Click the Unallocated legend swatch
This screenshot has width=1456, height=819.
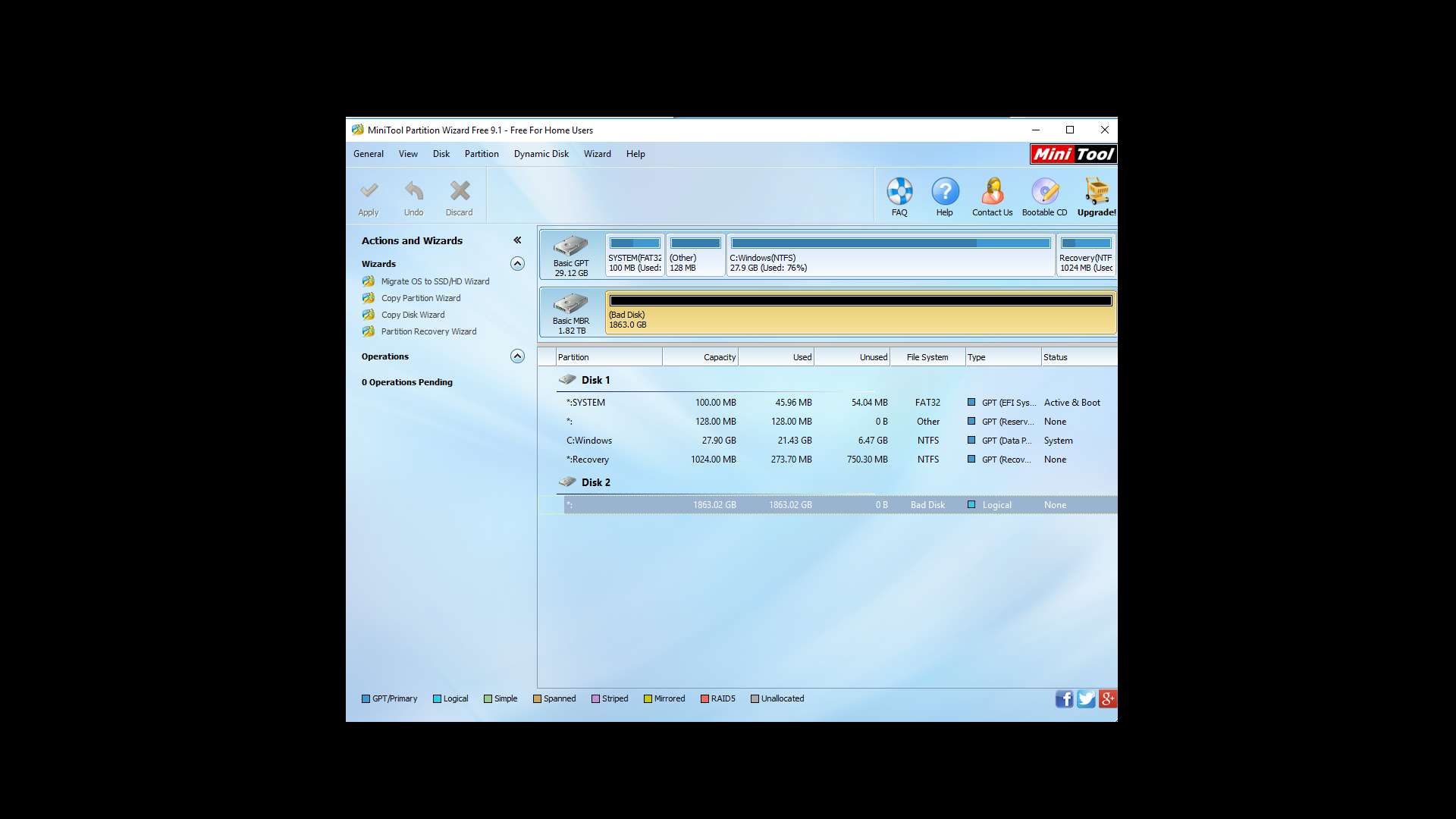755,699
